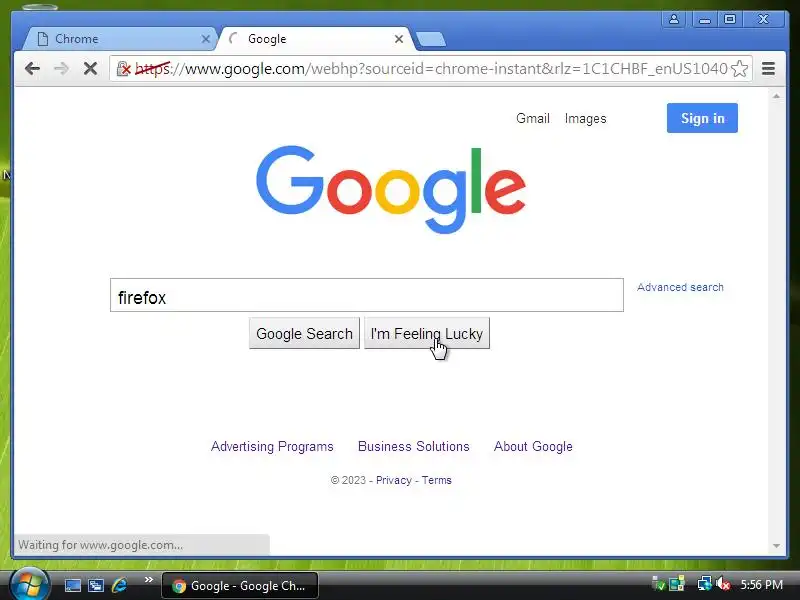
Task: Open the About Google link
Action: 533,446
